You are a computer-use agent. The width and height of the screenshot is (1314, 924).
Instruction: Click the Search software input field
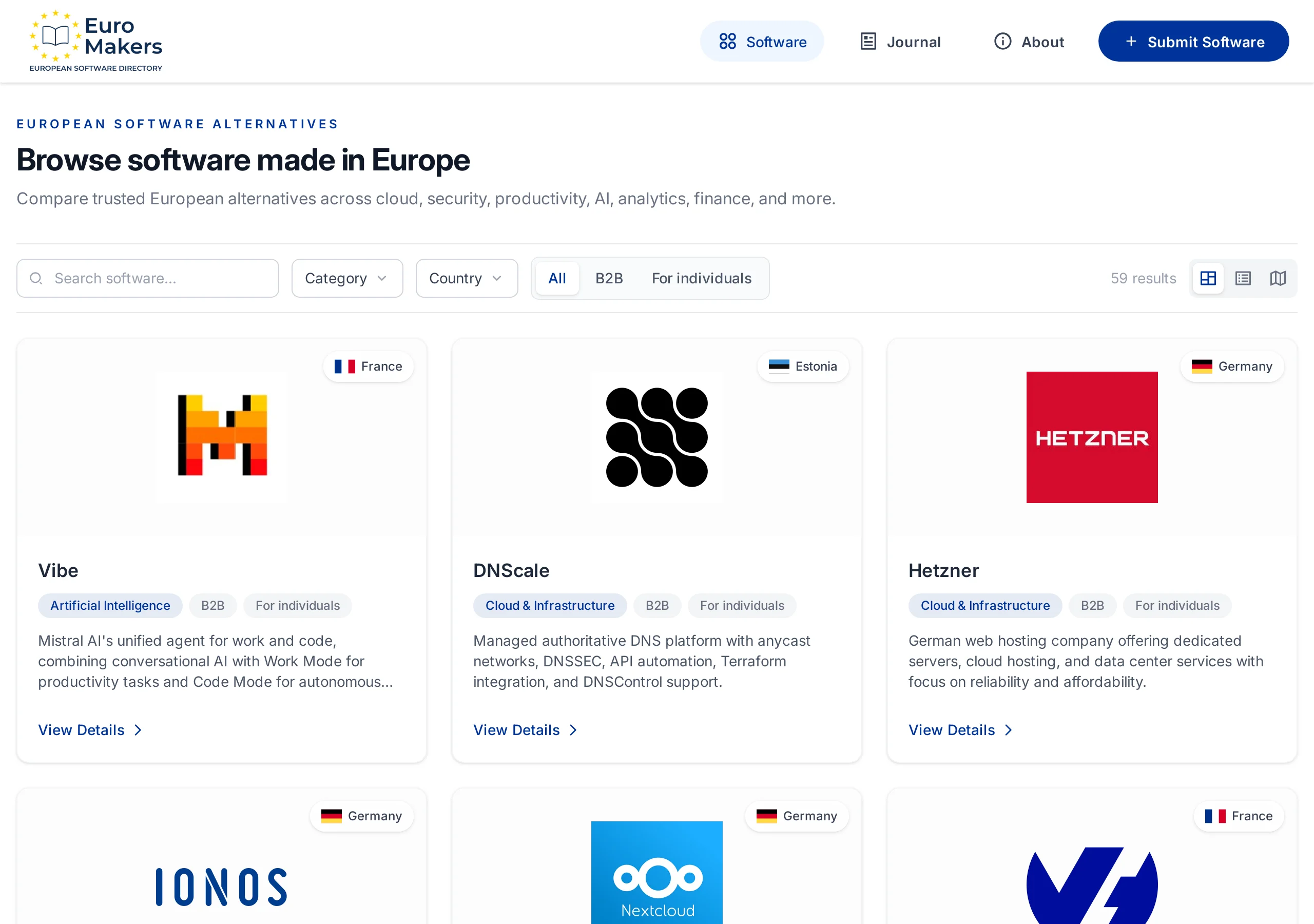pyautogui.click(x=148, y=278)
